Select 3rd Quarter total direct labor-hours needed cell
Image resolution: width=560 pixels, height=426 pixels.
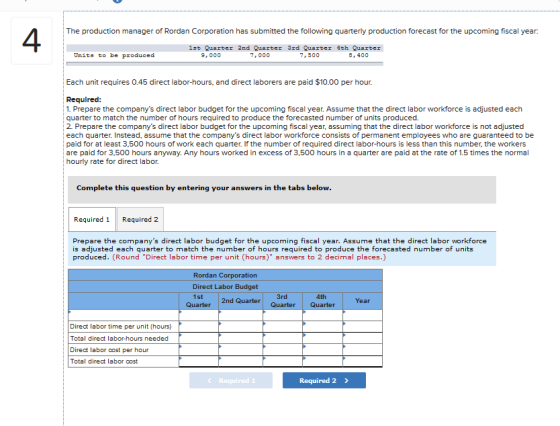[282, 338]
